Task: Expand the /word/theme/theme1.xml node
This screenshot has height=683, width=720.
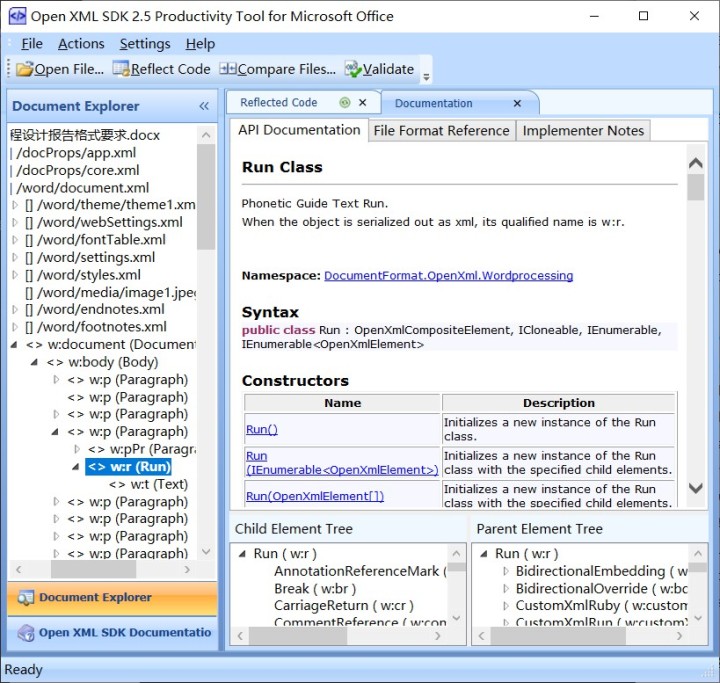Action: 15,205
